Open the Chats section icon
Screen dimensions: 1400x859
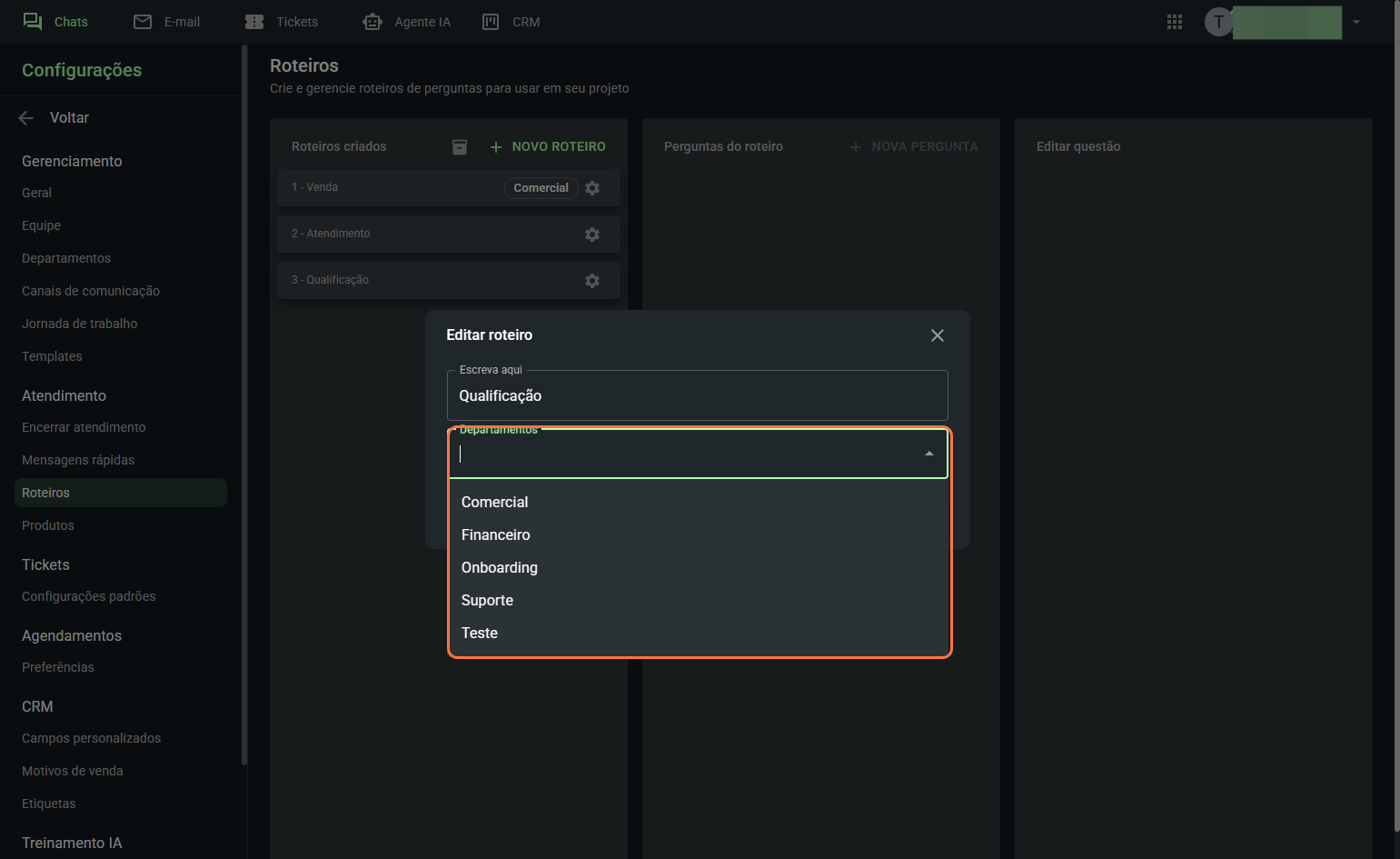(33, 22)
